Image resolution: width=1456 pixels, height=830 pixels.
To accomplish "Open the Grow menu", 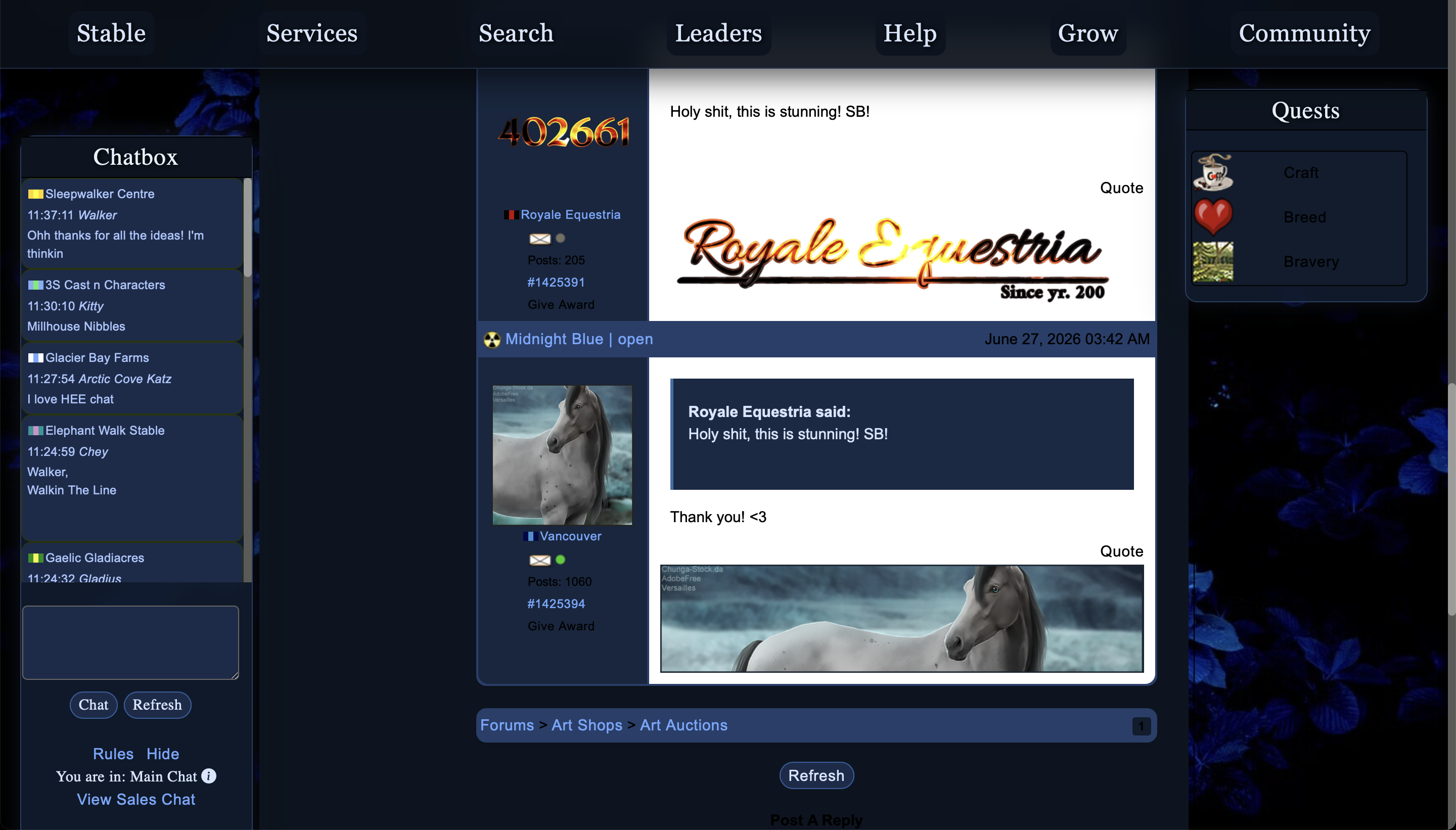I will coord(1088,33).
